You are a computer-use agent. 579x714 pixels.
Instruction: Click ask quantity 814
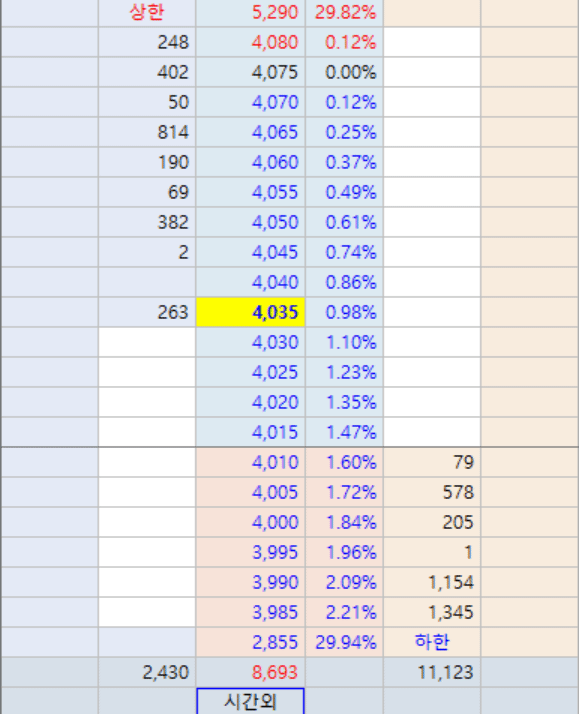pos(173,133)
